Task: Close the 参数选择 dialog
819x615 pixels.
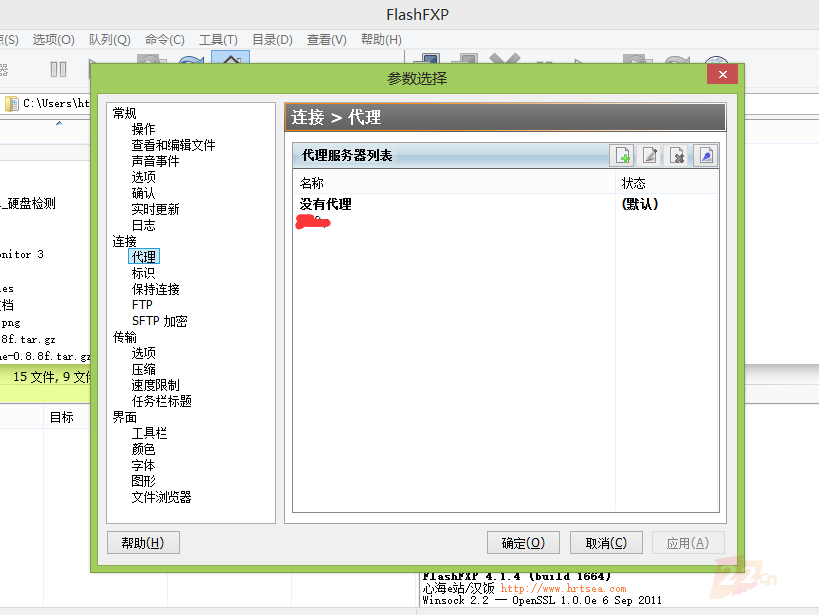Action: tap(722, 74)
